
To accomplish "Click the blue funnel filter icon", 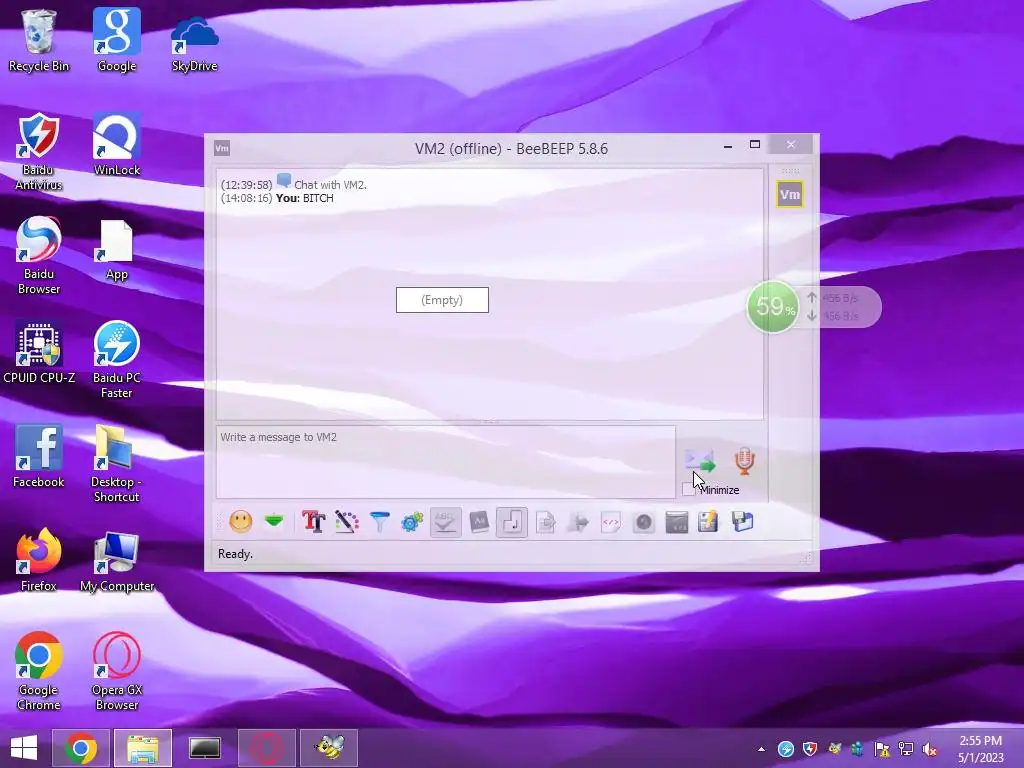I will 379,522.
